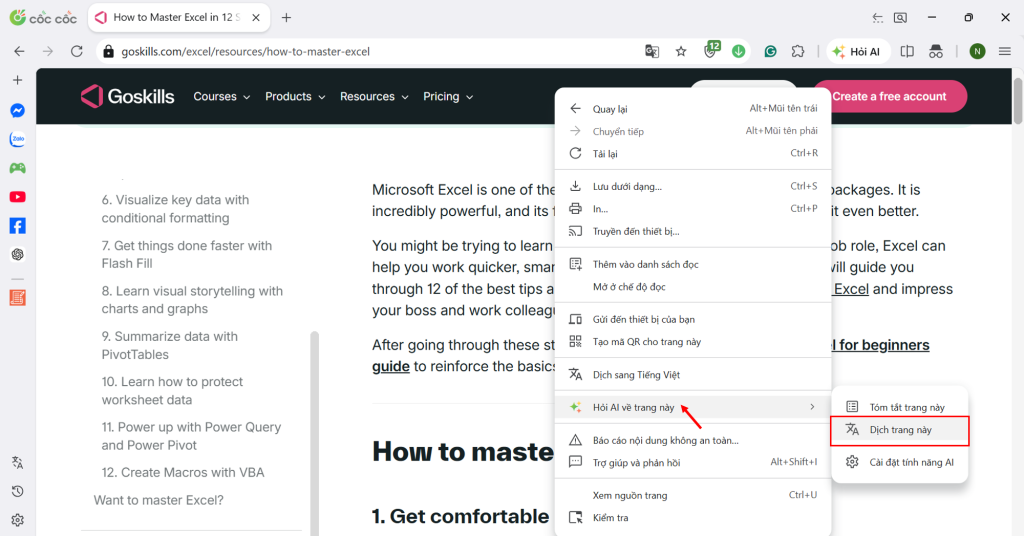Add a new sidebar shortcut with plus
The image size is (1024, 536).
[18, 80]
